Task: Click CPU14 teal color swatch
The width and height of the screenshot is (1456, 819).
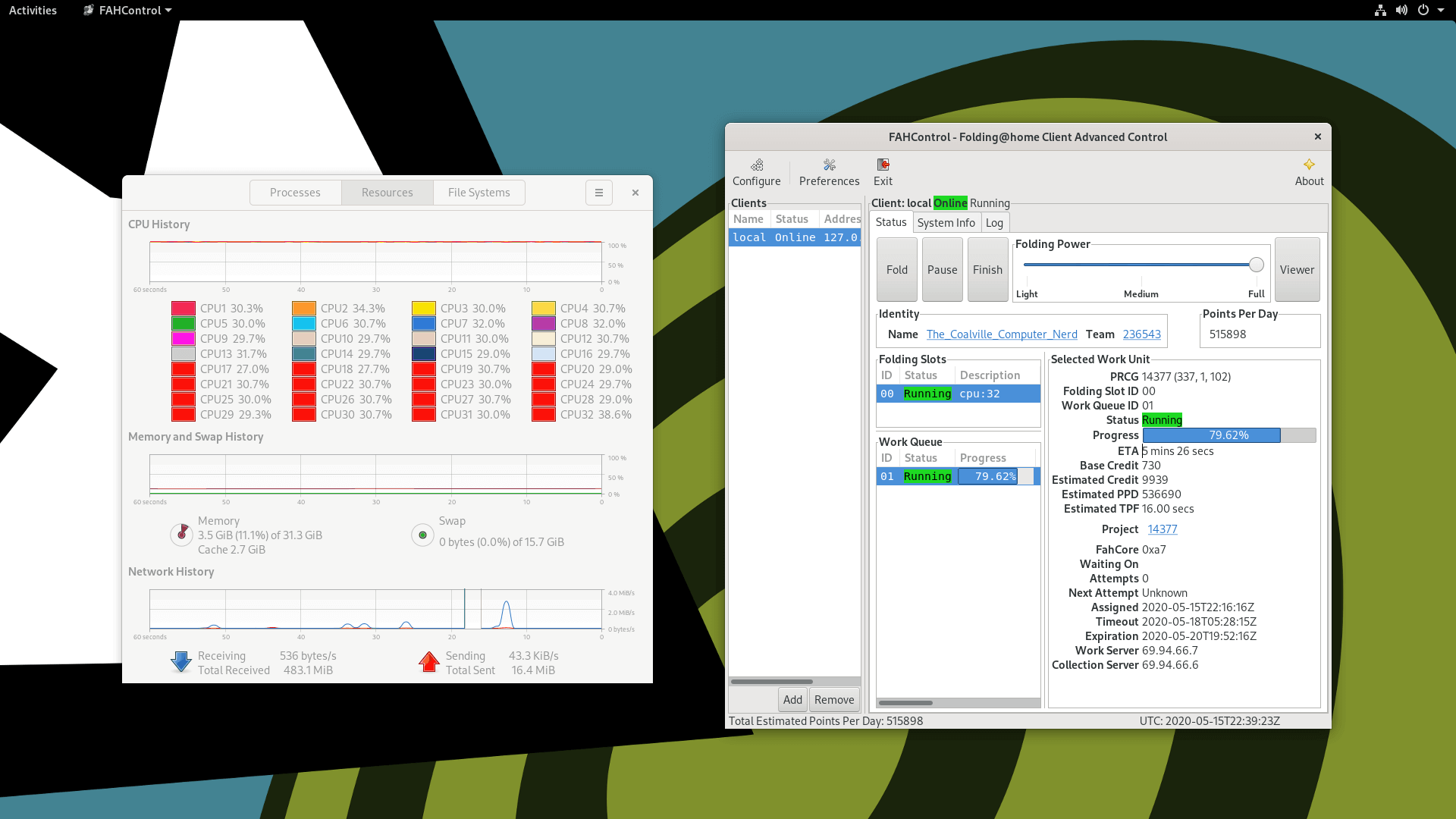Action: [x=304, y=354]
